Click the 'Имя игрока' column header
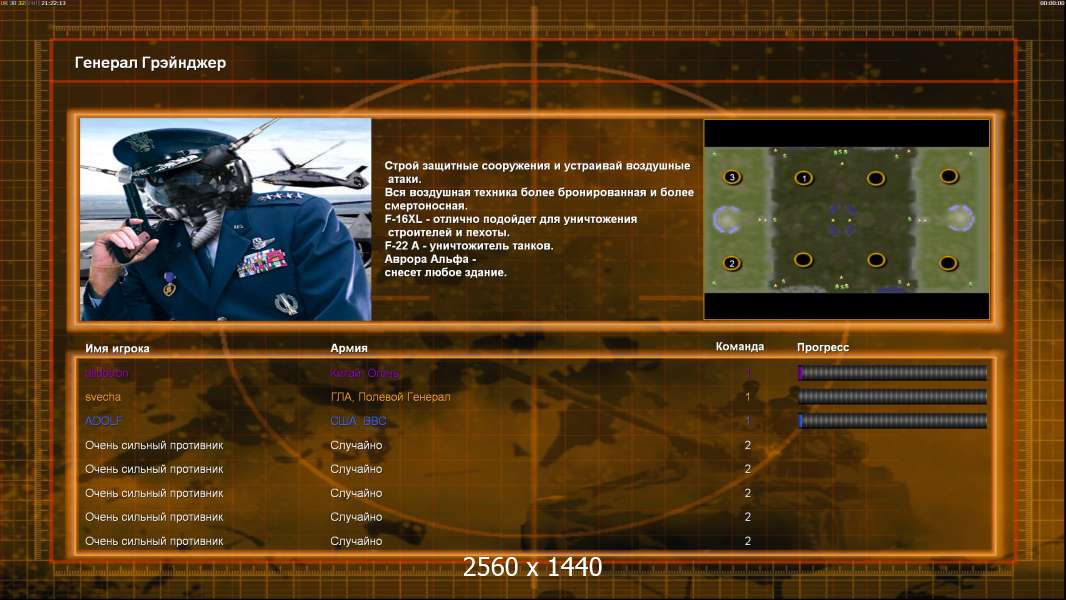1066x600 pixels. pyautogui.click(x=117, y=348)
